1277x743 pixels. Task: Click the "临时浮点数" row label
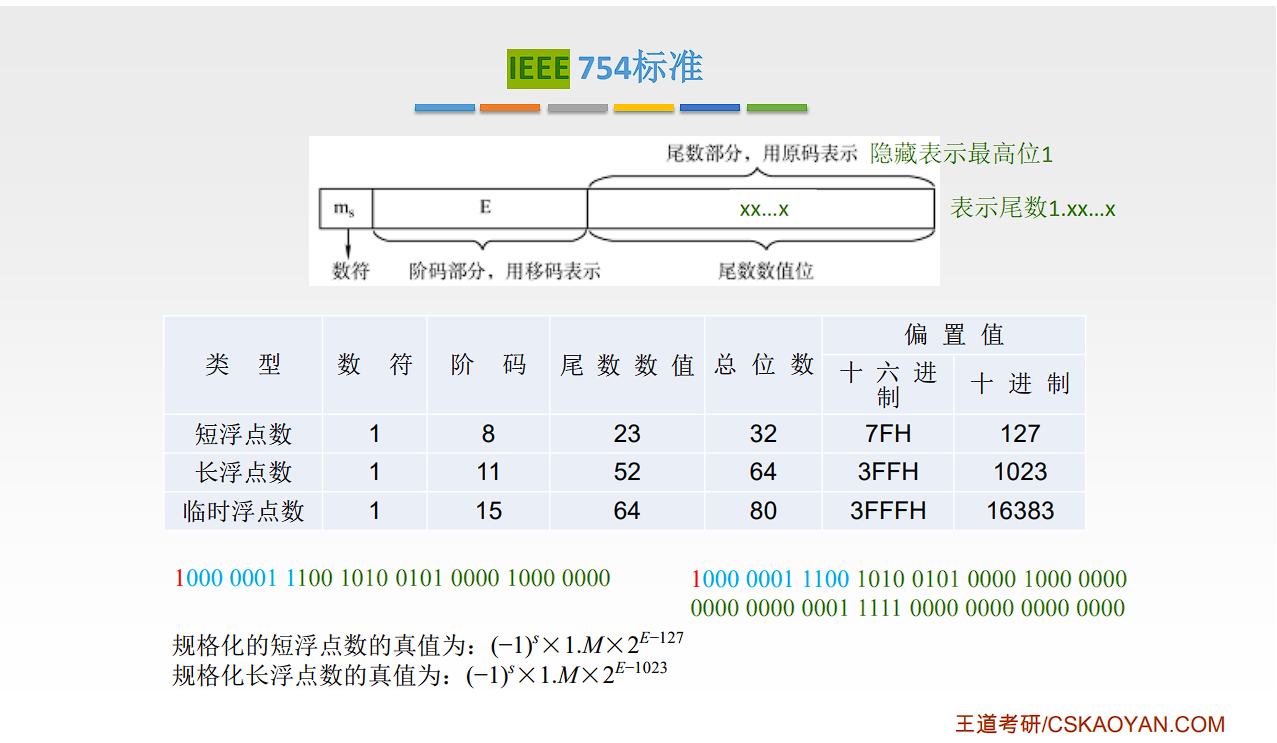243,511
